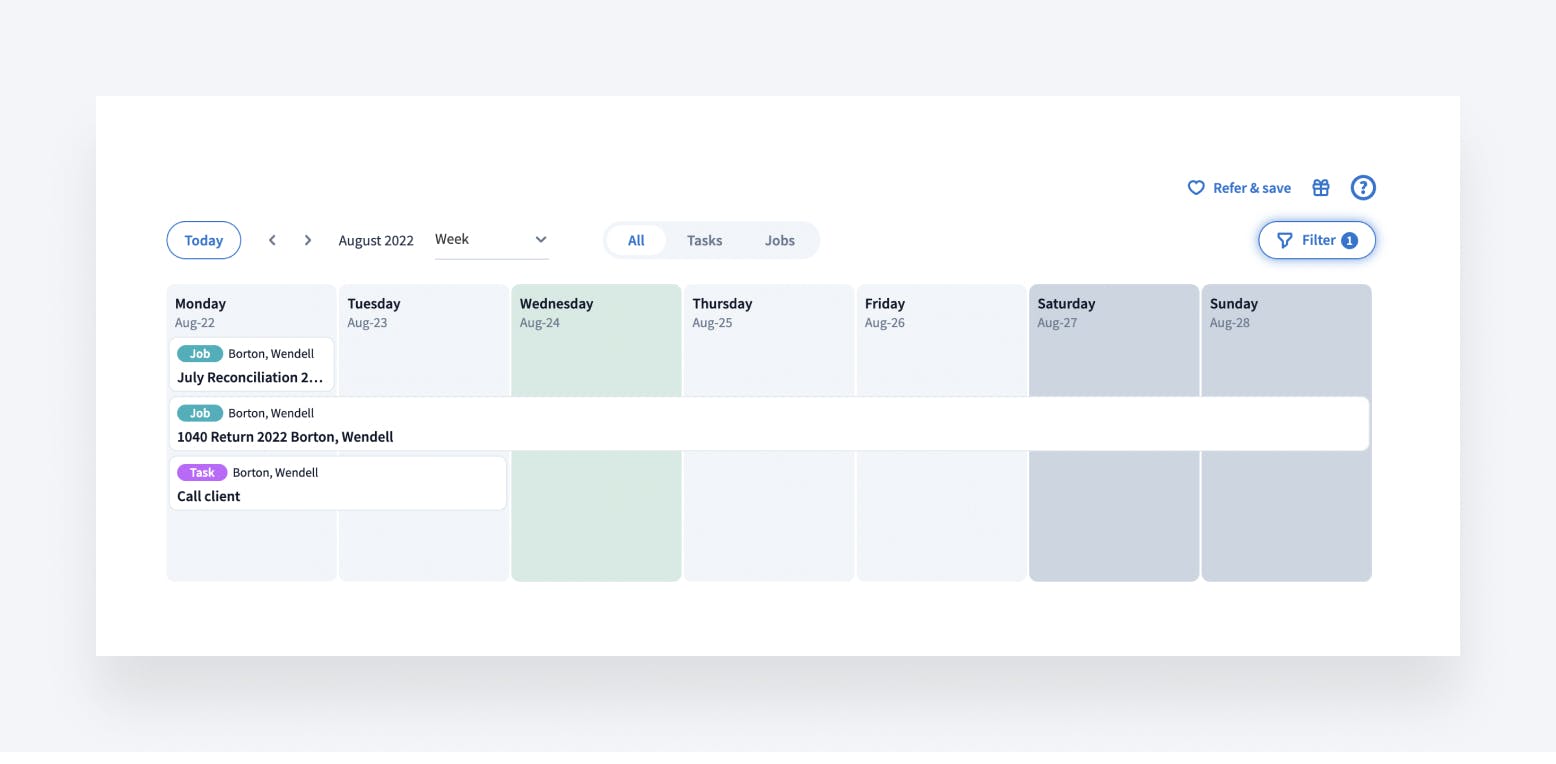
Task: Open the Week view dropdown
Action: (x=480, y=240)
